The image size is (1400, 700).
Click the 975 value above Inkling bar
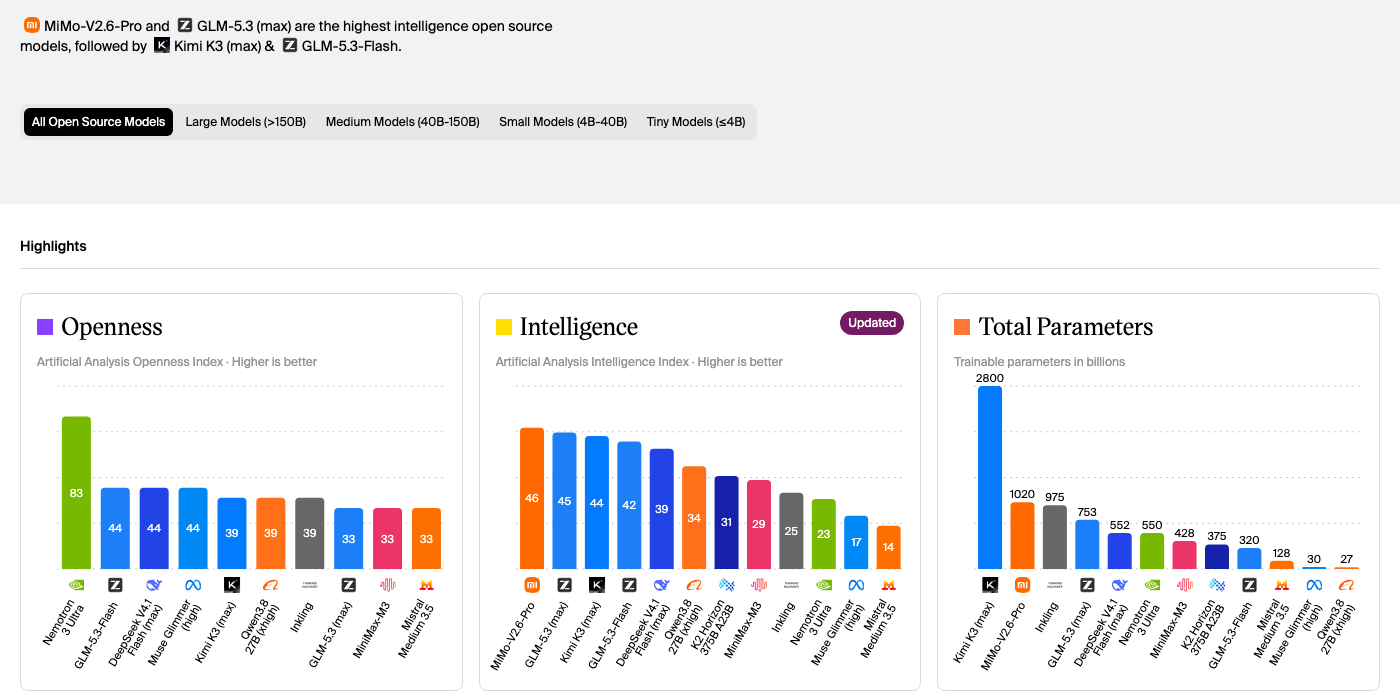1055,497
